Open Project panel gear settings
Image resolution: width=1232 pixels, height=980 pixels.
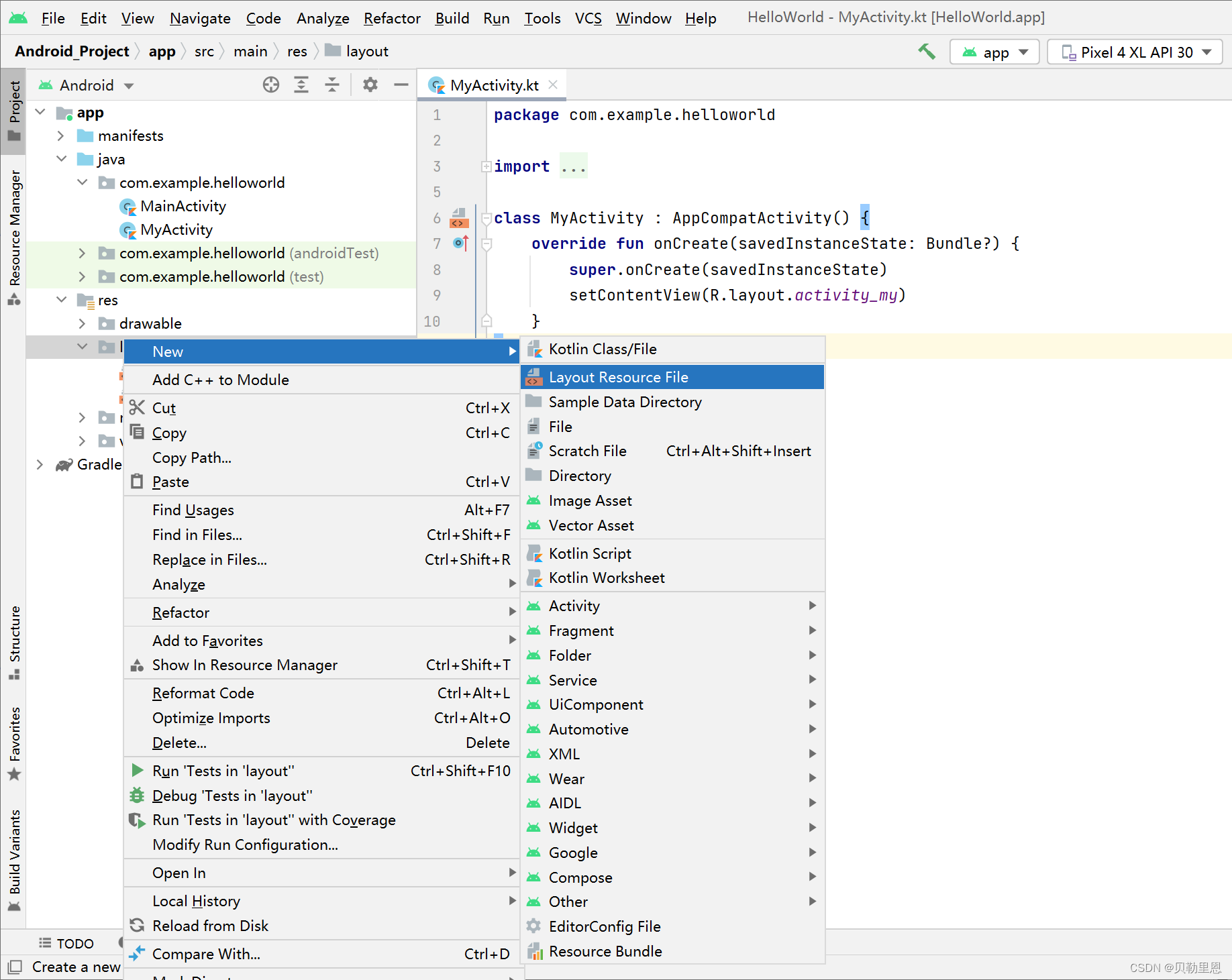coord(370,85)
